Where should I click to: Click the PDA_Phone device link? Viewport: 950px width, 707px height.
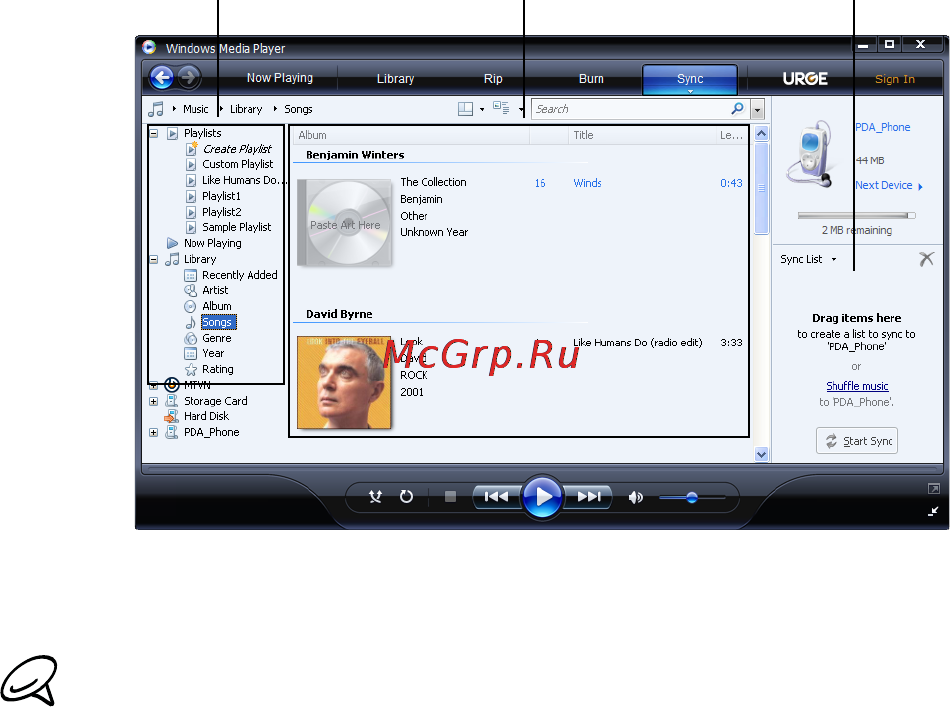click(883, 127)
